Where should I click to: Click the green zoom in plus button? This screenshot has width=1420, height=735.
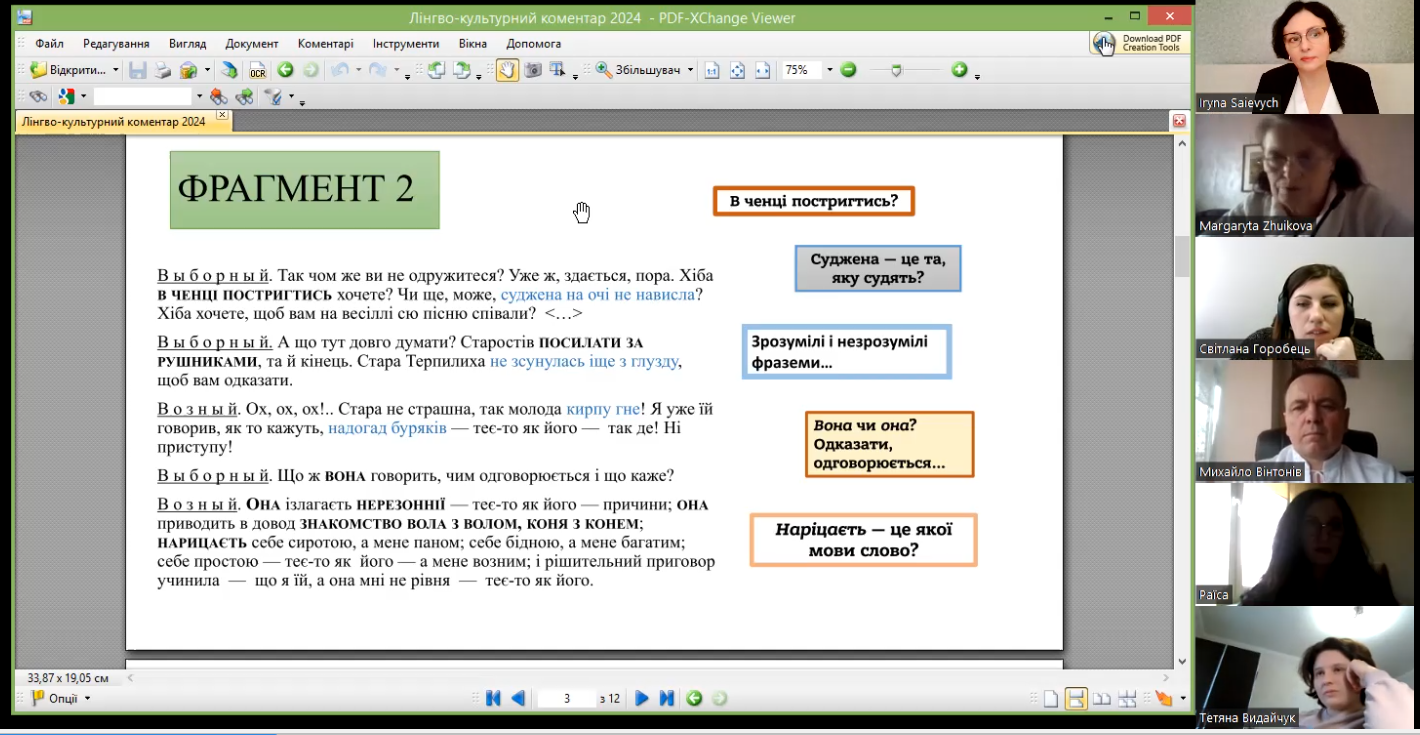pos(959,70)
